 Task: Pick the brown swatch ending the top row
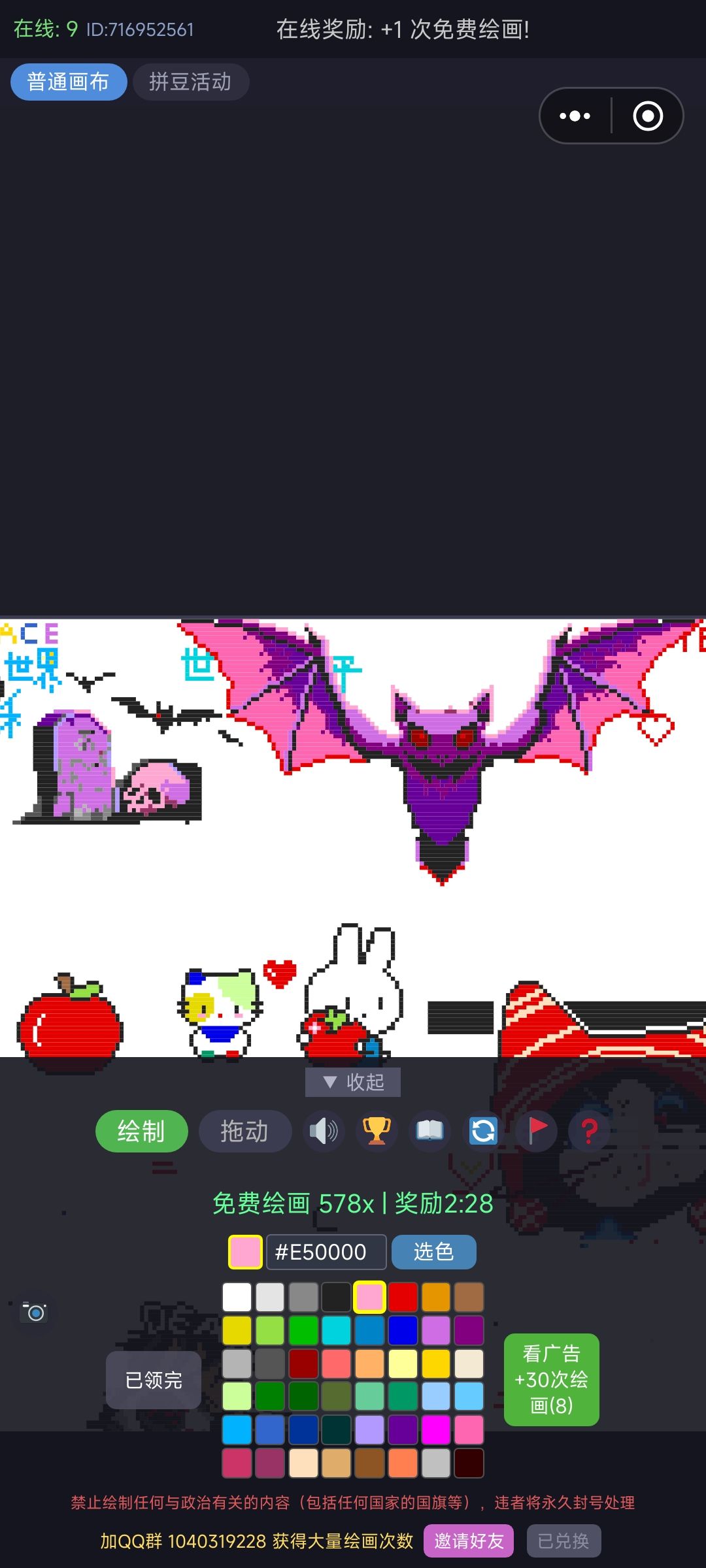point(469,1298)
